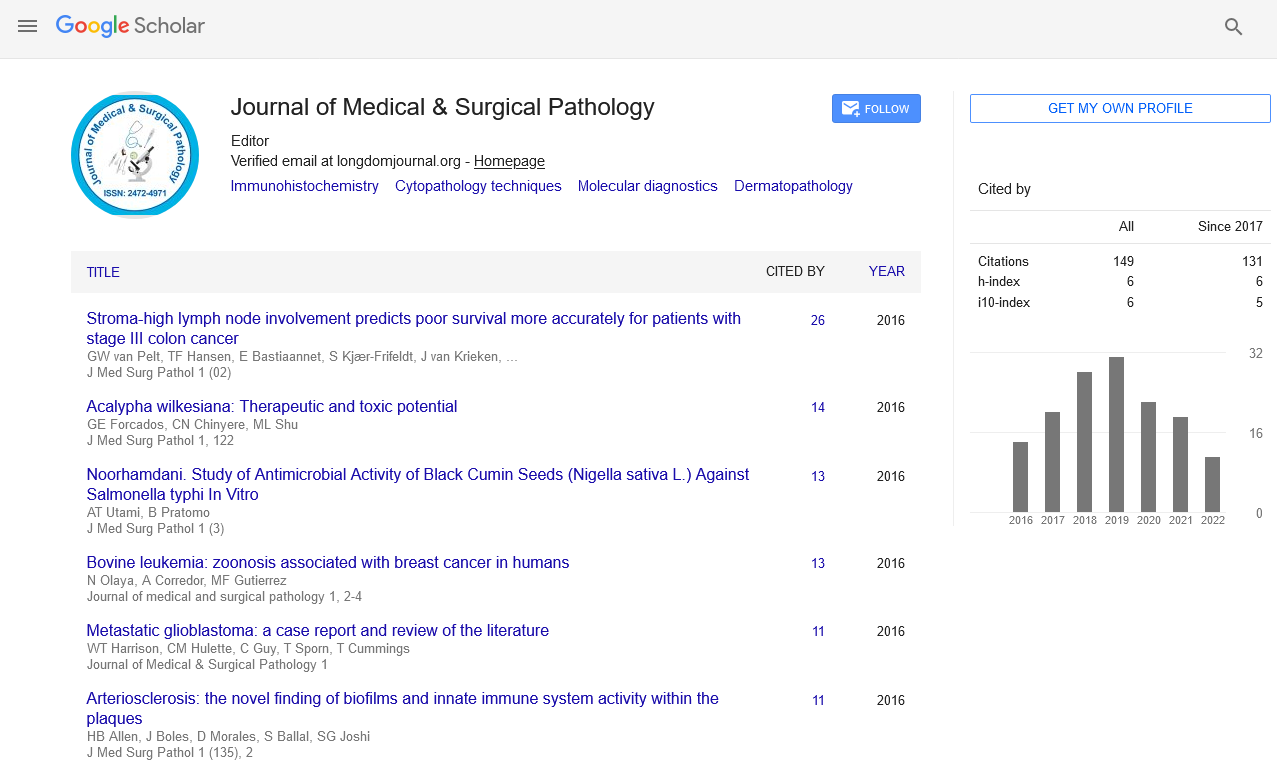Image resolution: width=1277 pixels, height=765 pixels.
Task: Click the search magnifier icon
Action: point(1233,27)
